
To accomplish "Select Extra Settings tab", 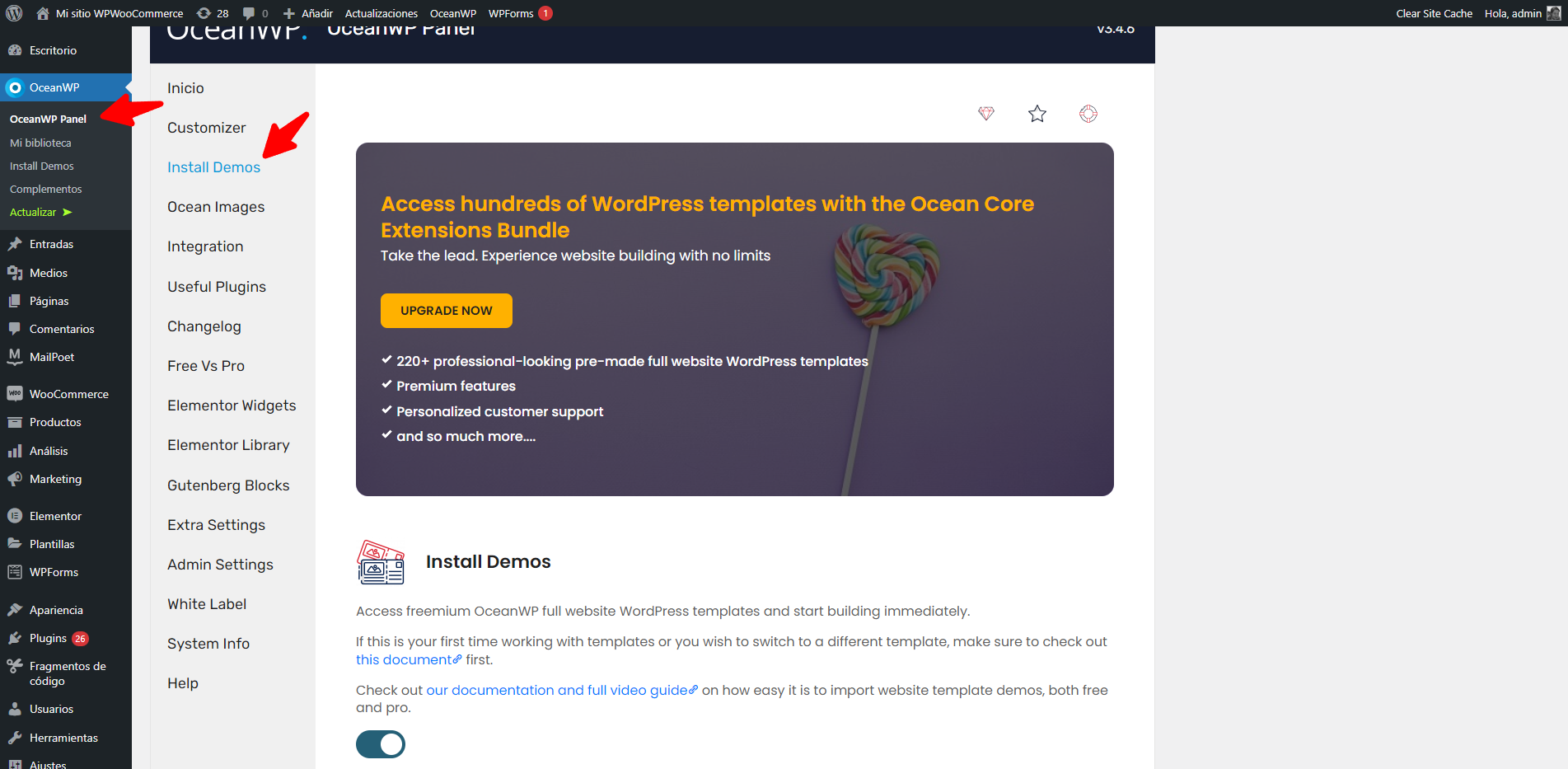I will (216, 525).
